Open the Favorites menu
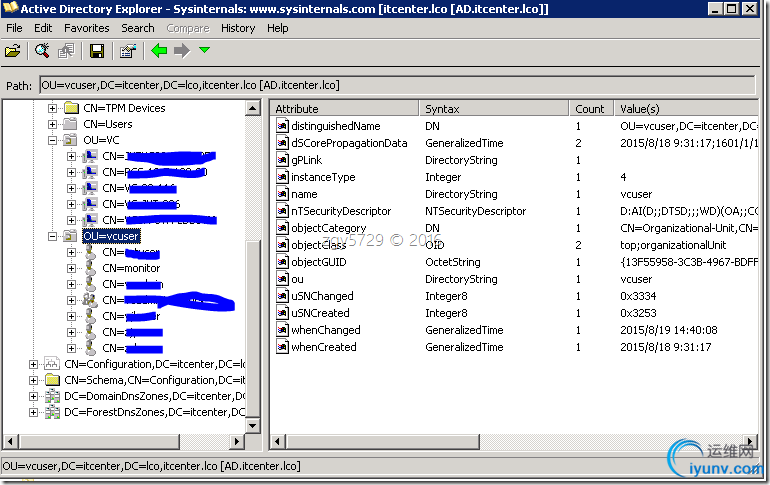The image size is (770, 485). [86, 28]
